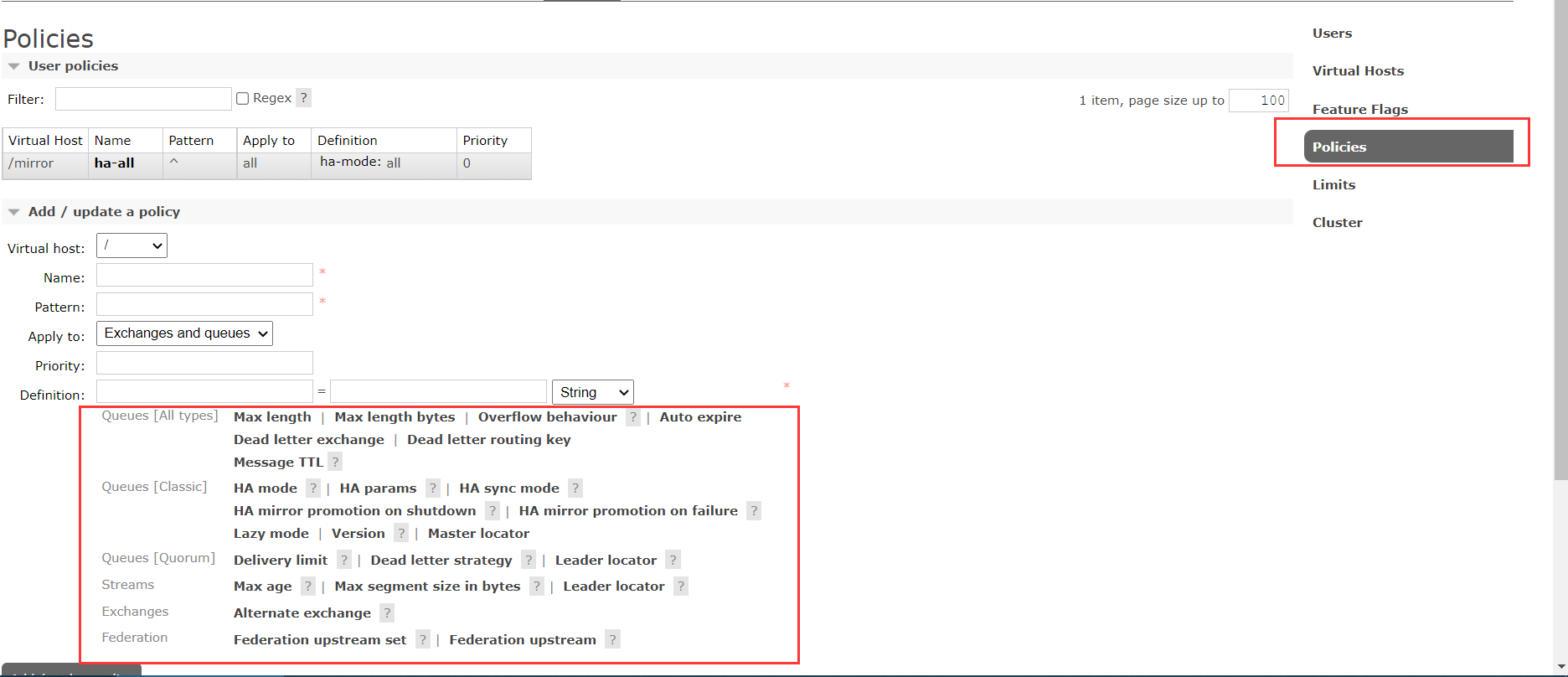This screenshot has width=1568, height=677.
Task: Open the Limits page
Action: (1333, 185)
